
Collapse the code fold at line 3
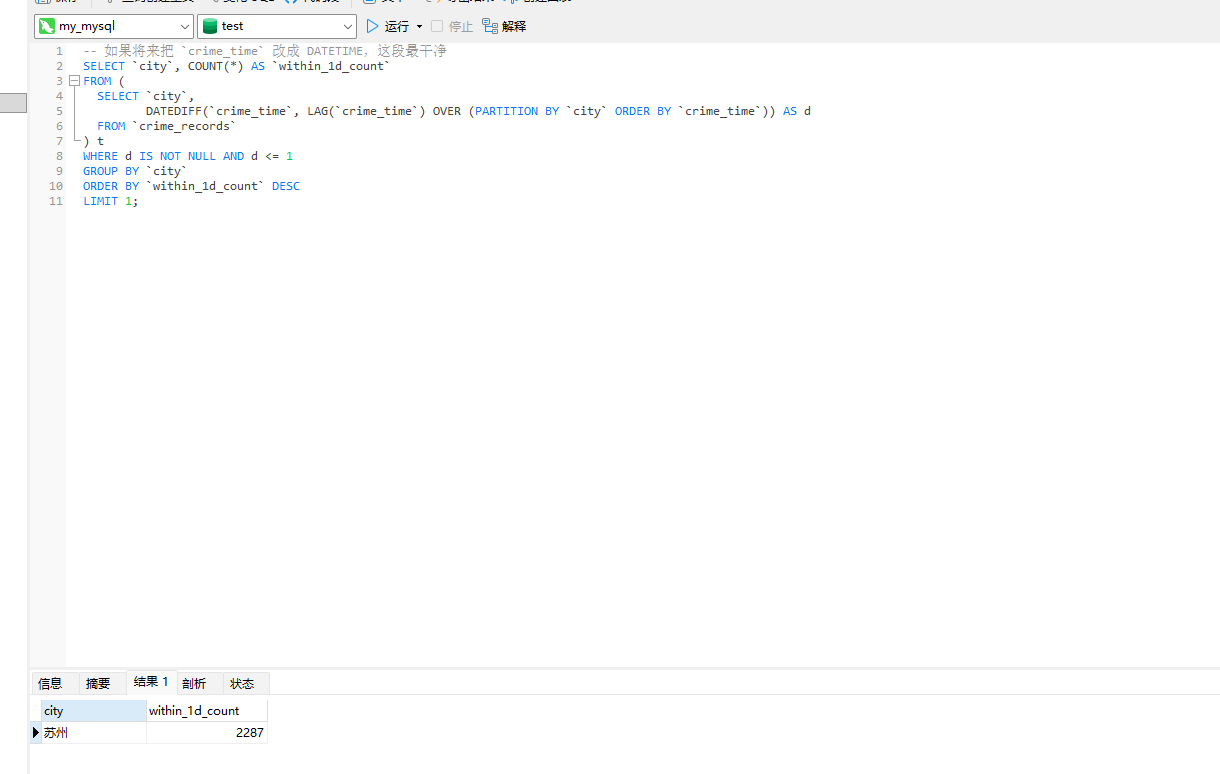(x=74, y=81)
